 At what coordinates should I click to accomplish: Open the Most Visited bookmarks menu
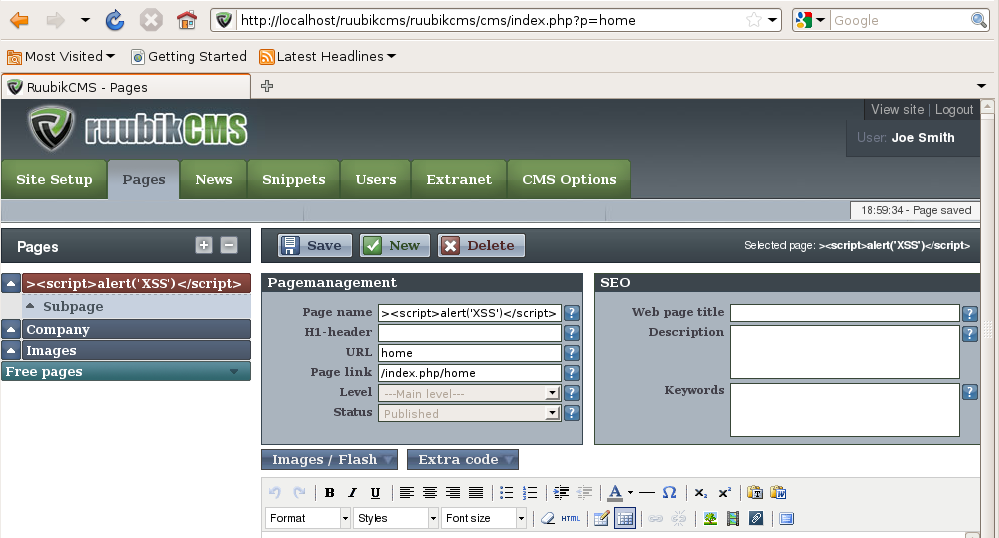coord(61,57)
